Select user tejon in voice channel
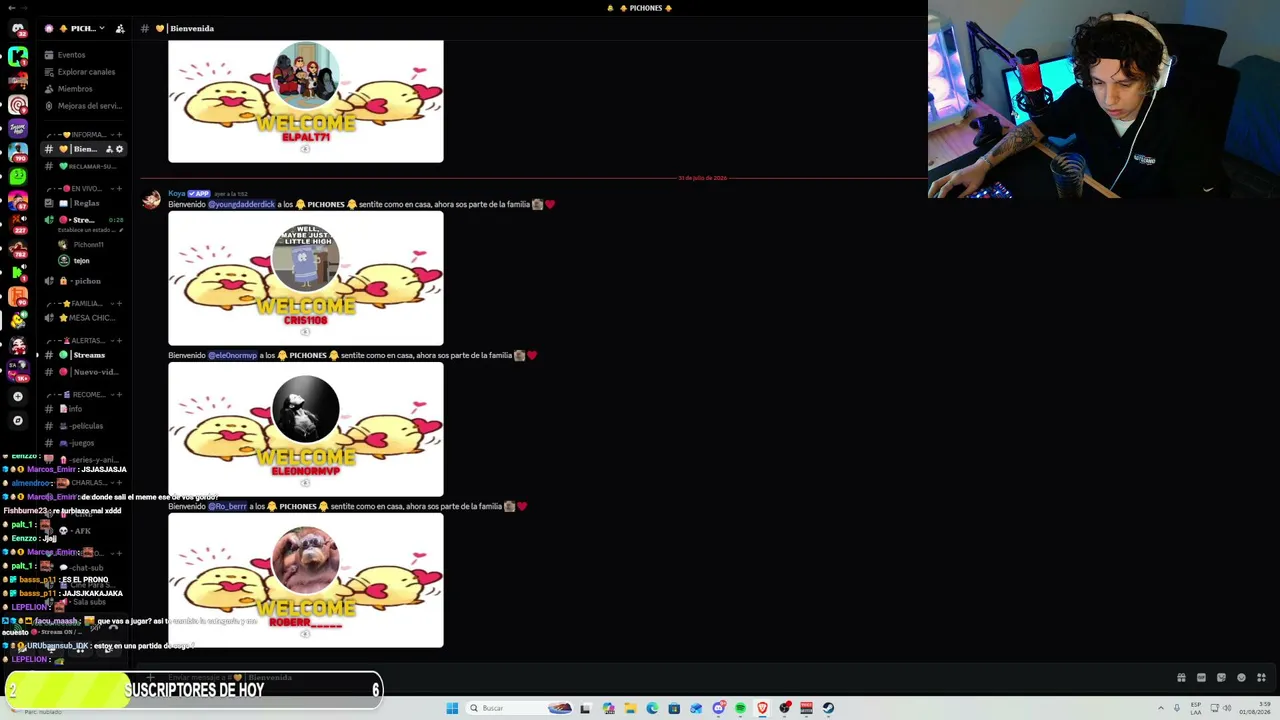Viewport: 1280px width, 720px height. pos(76,261)
